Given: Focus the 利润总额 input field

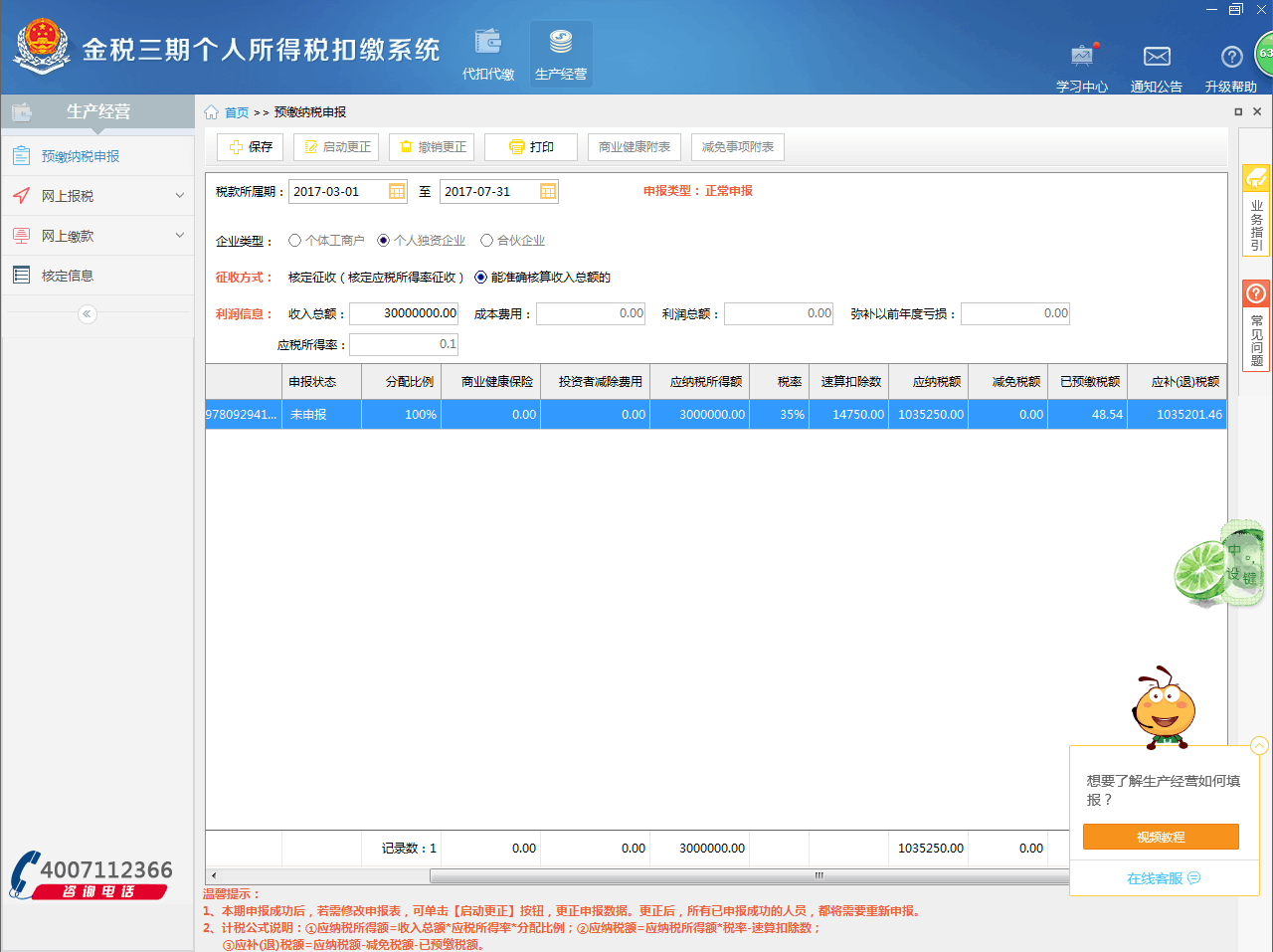Looking at the screenshot, I should pyautogui.click(x=779, y=313).
